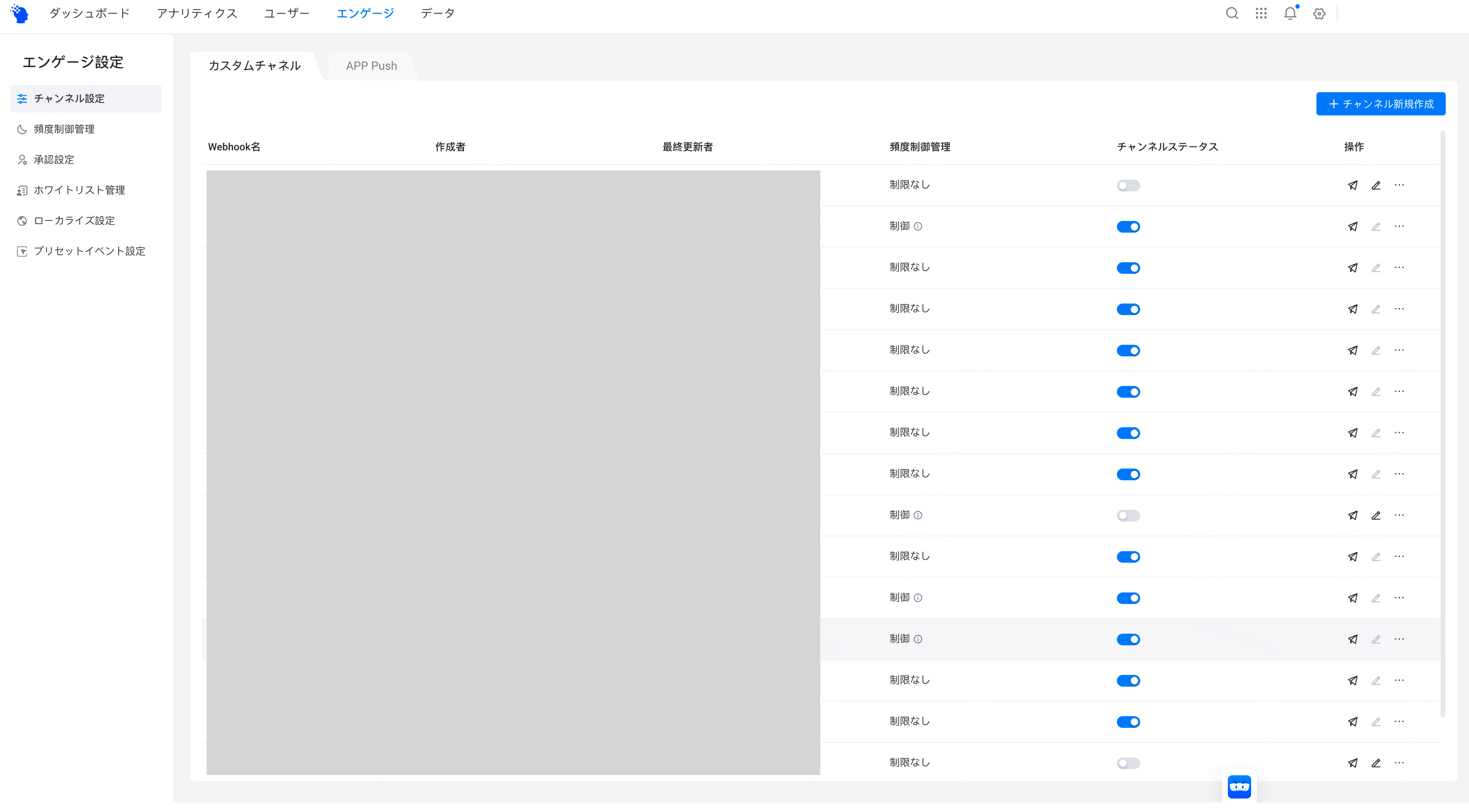The image size is (1469, 812).
Task: Open more actions in the fifth row
Action: pyautogui.click(x=1399, y=350)
